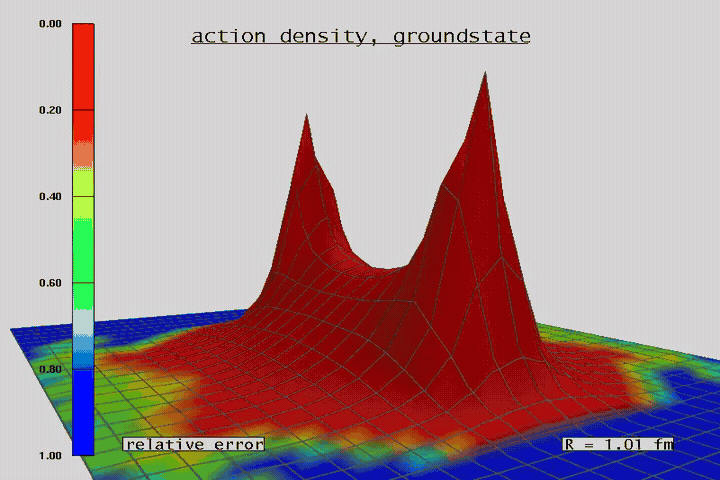The image size is (720, 480).
Task: Click the 'R = 1.01 fm' label box
Action: point(617,443)
